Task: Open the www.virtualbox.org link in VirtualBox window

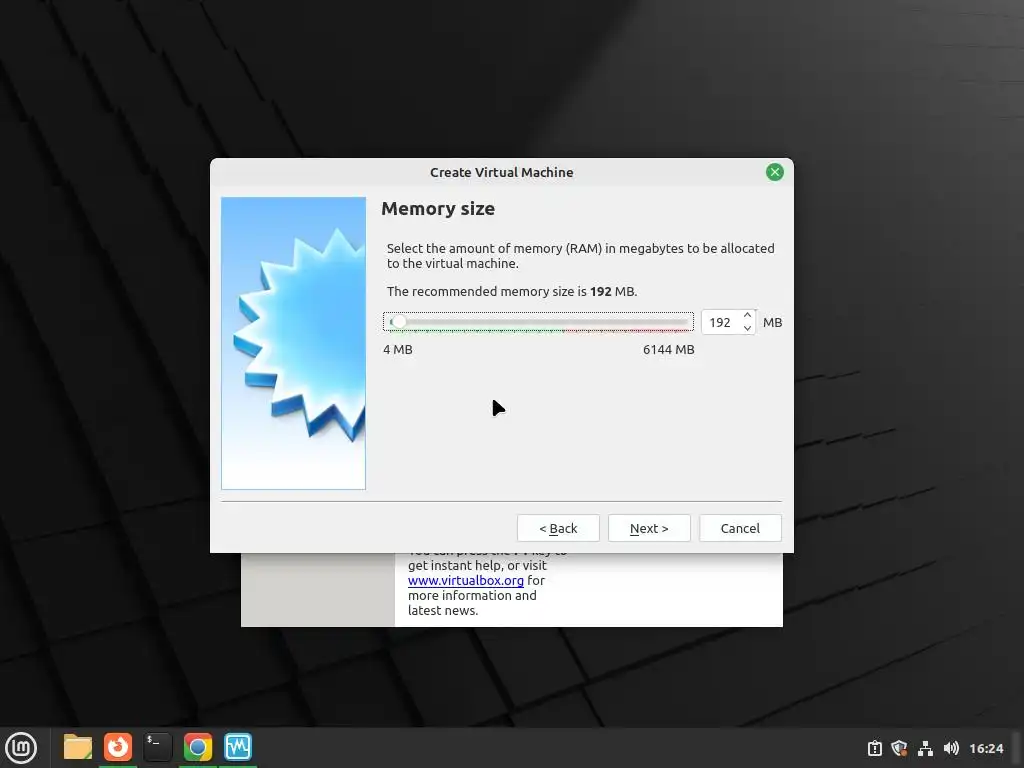Action: (466, 580)
